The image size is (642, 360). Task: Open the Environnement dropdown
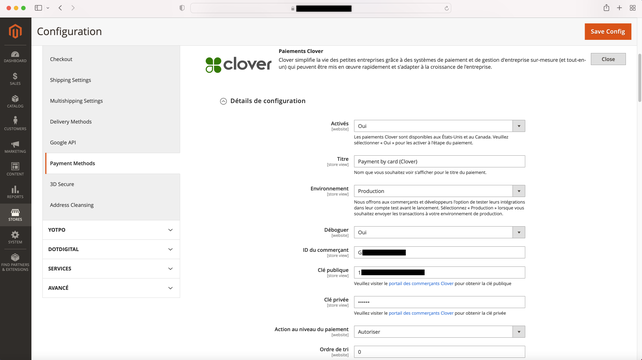pos(439,191)
